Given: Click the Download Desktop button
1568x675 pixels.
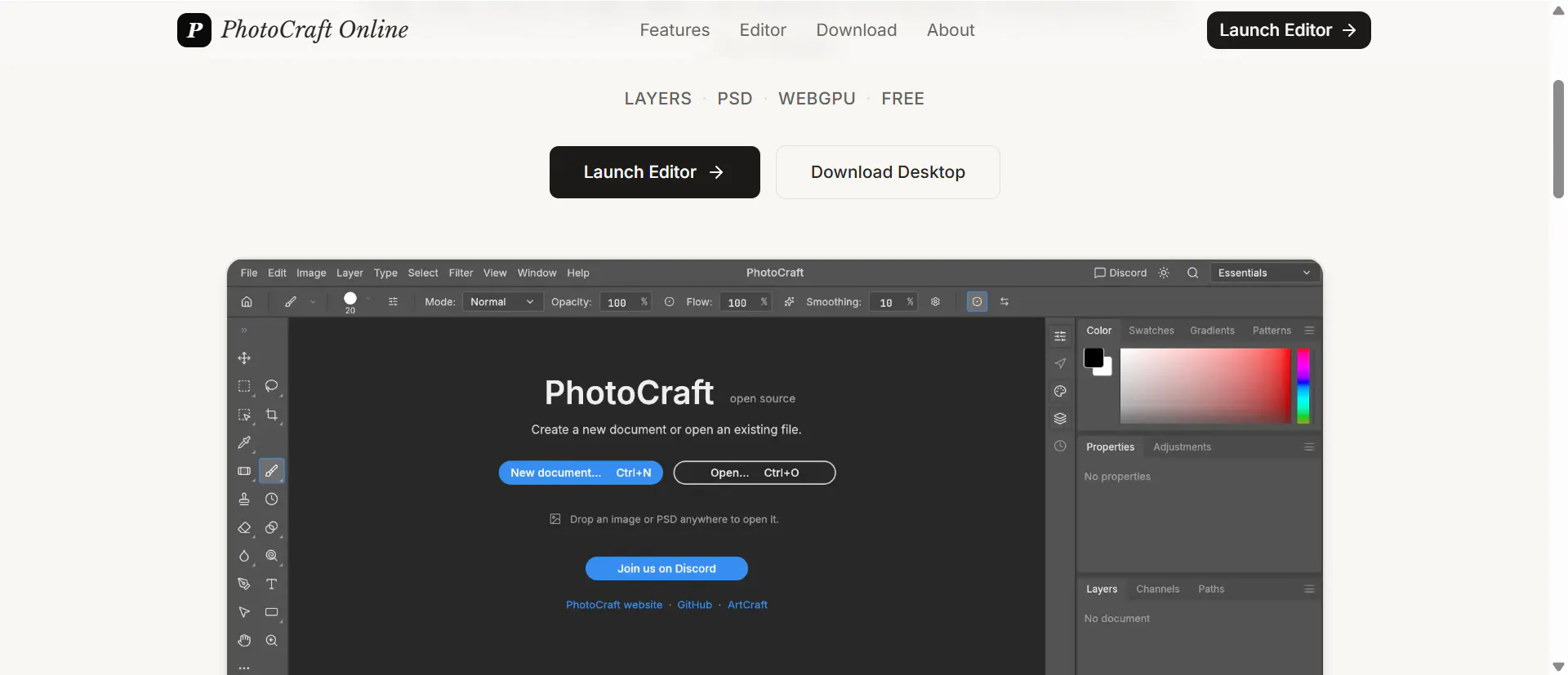Looking at the screenshot, I should [x=888, y=172].
